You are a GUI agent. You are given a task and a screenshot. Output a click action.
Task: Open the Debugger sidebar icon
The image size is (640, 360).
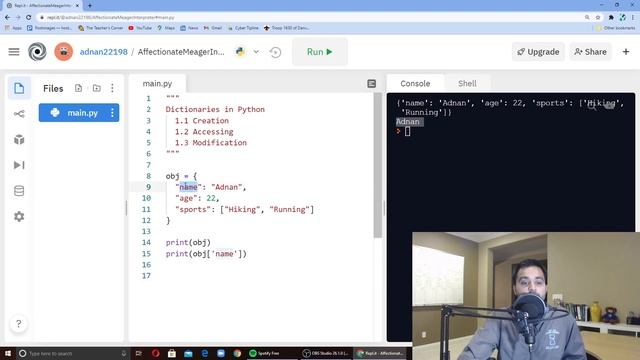coord(19,165)
